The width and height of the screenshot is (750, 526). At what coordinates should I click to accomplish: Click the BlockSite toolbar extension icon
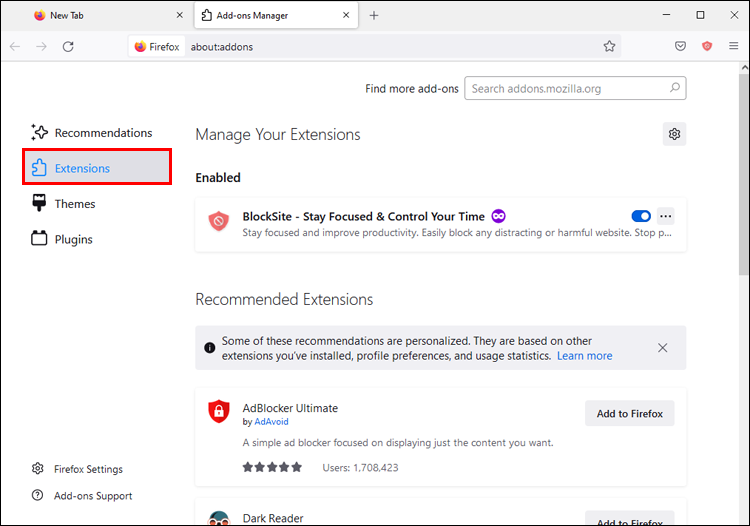pos(707,46)
